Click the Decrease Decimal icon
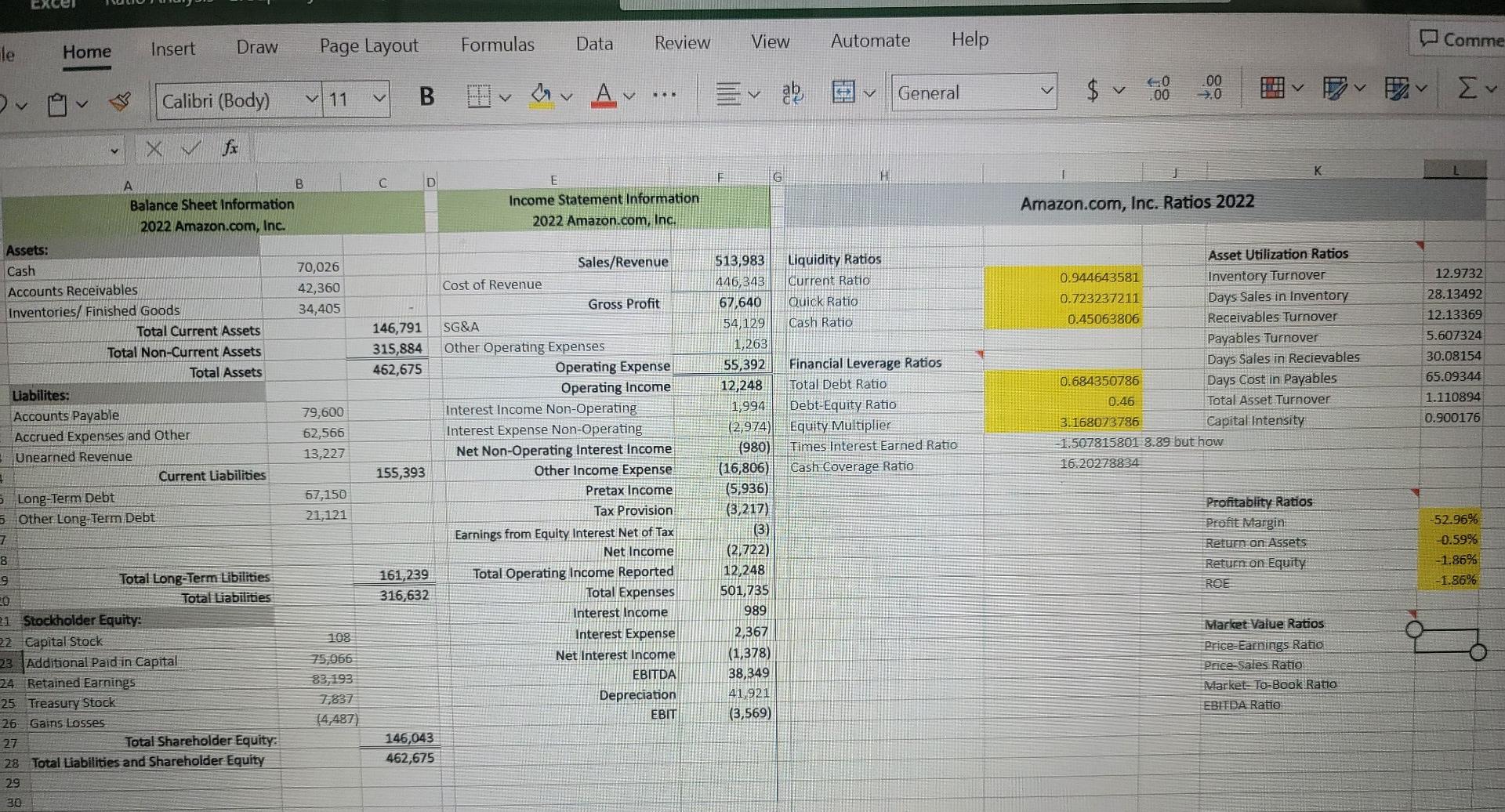1505x812 pixels. pos(1211,89)
